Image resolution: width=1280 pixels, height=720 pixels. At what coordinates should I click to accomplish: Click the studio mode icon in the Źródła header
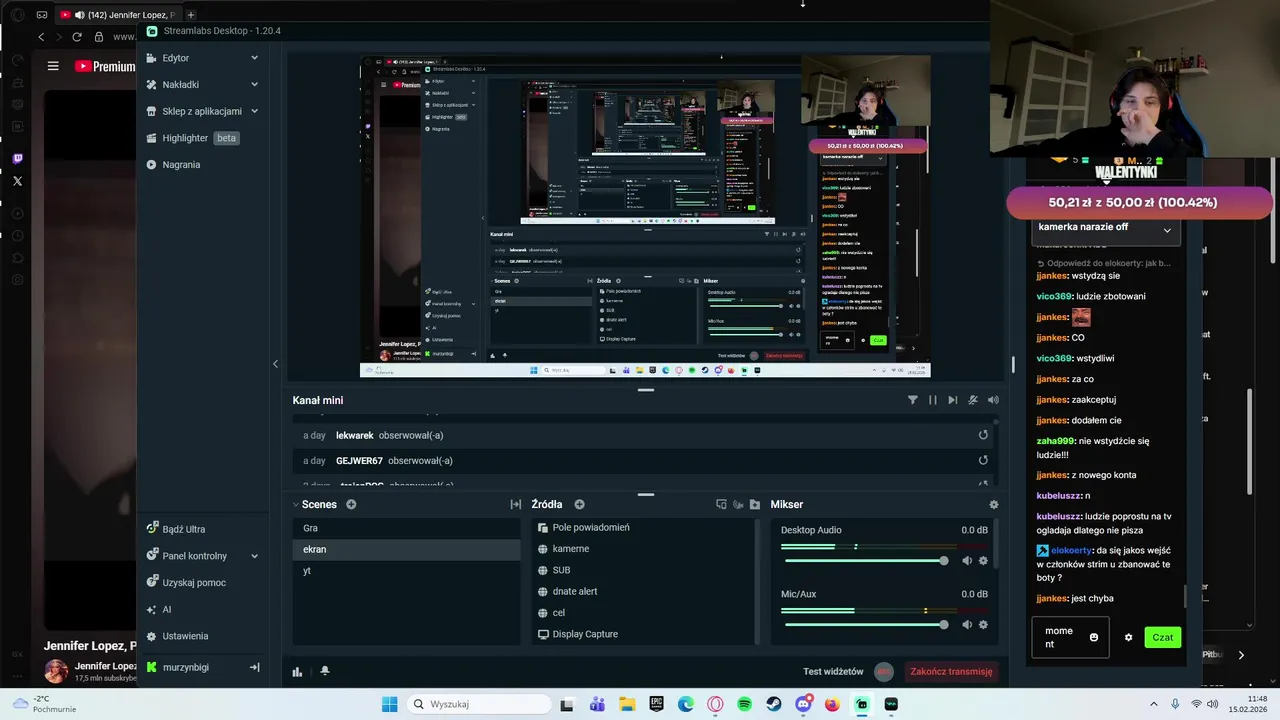coord(721,505)
